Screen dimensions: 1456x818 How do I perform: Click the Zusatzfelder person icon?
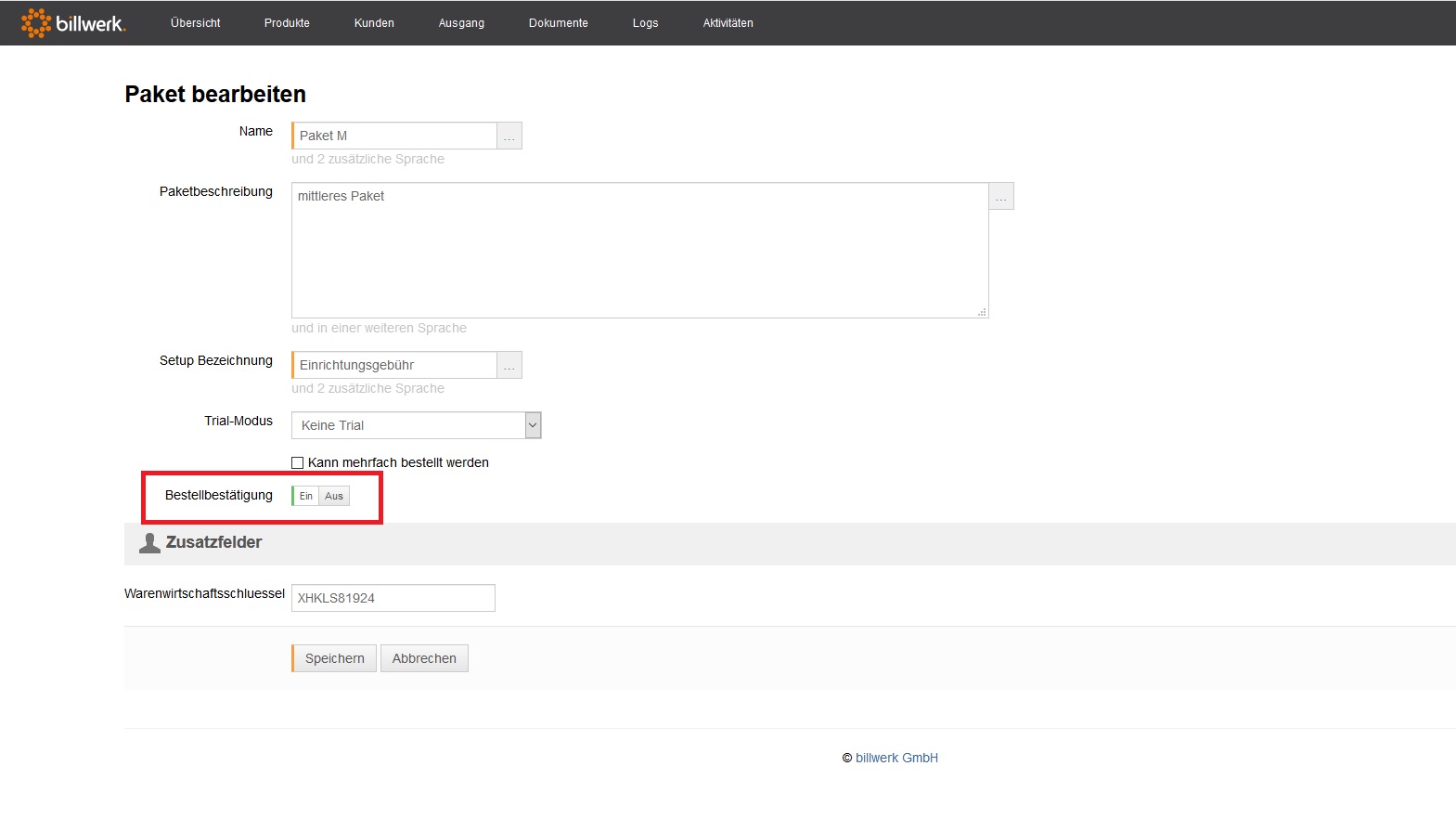(149, 543)
